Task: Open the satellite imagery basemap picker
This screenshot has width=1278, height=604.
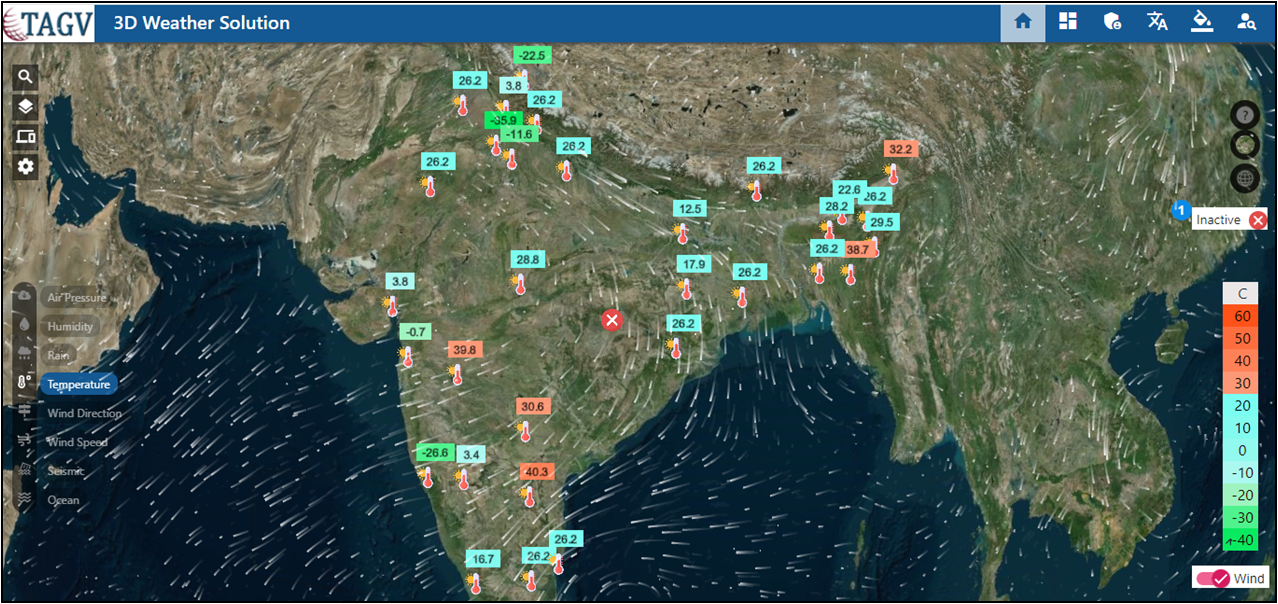Action: [1245, 146]
